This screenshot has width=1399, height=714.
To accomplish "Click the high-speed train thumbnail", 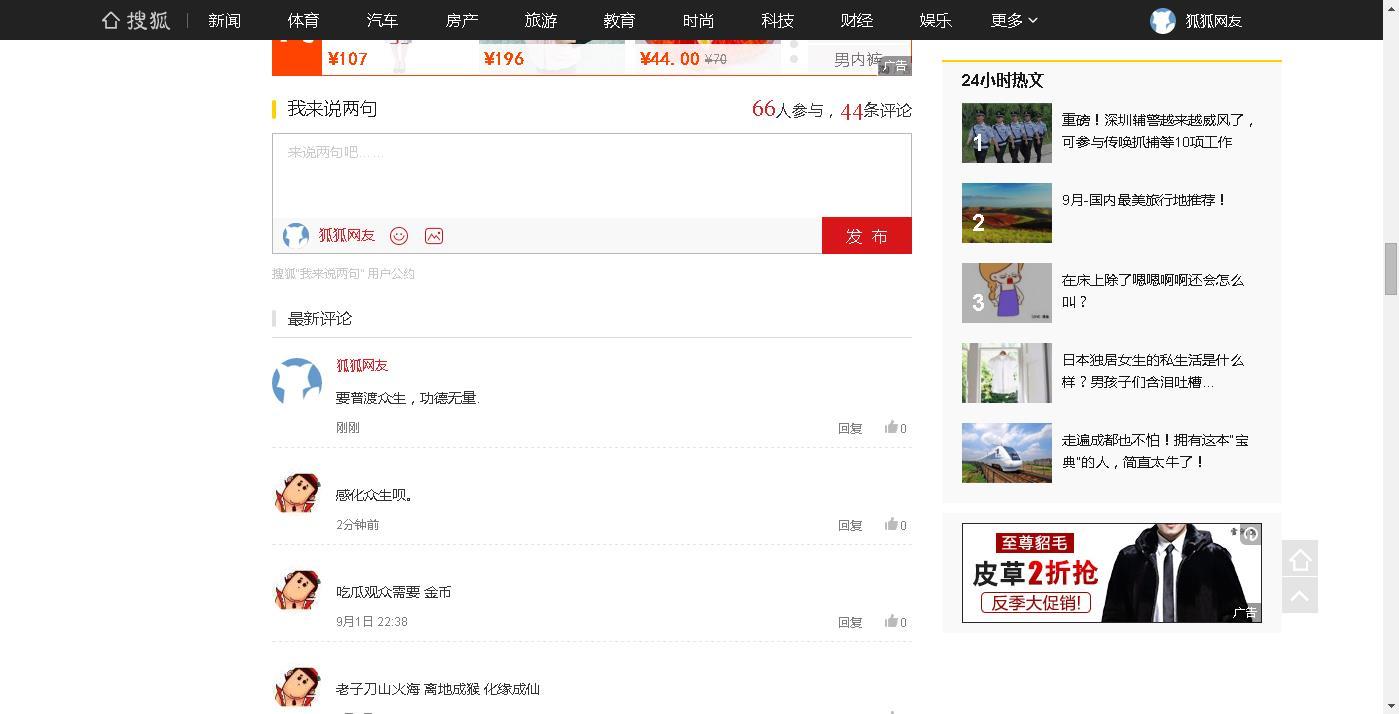I will click(1006, 453).
